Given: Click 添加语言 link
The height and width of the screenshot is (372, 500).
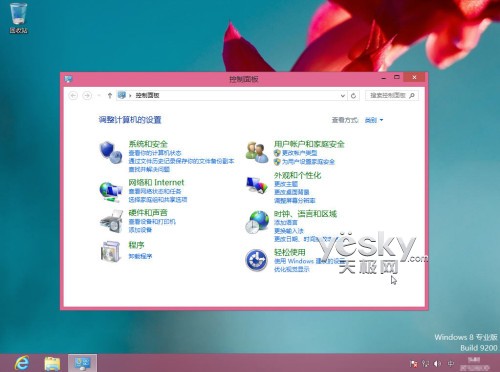Looking at the screenshot, I should coord(286,222).
